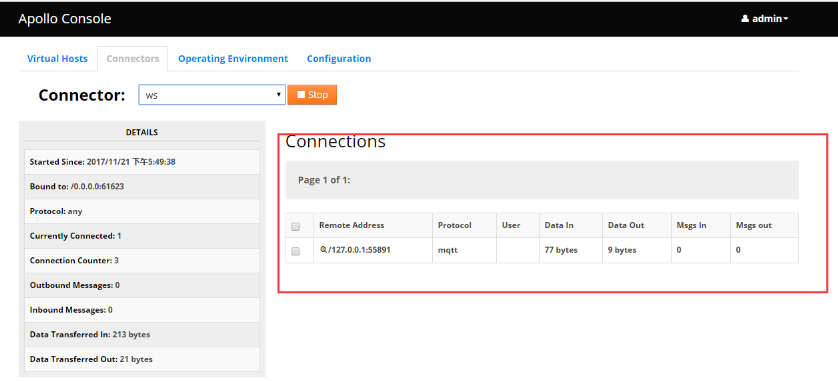Select the Currently Connected: 1 row

(142, 236)
